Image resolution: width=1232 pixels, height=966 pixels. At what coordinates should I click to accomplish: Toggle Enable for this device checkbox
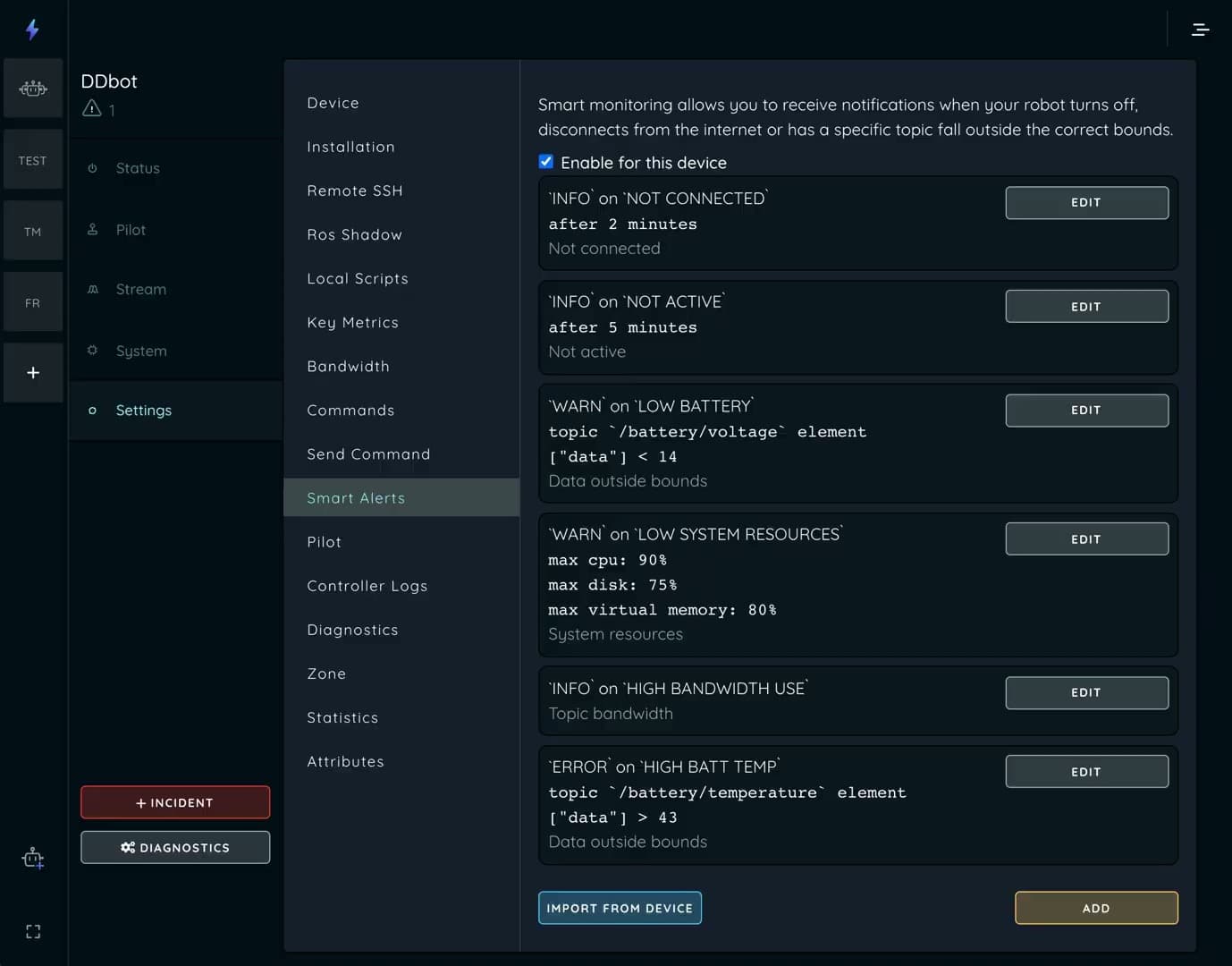click(546, 162)
